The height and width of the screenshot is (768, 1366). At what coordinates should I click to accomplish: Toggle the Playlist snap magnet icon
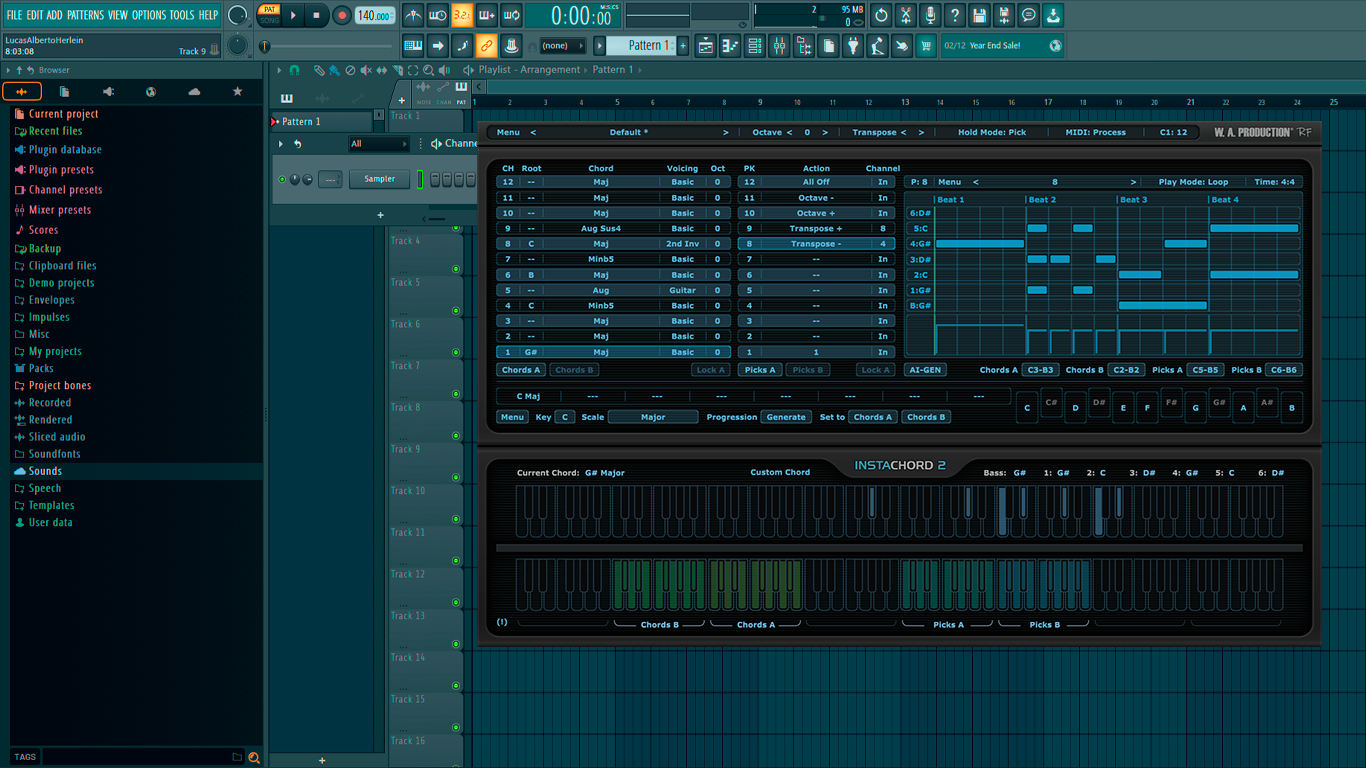coord(294,70)
